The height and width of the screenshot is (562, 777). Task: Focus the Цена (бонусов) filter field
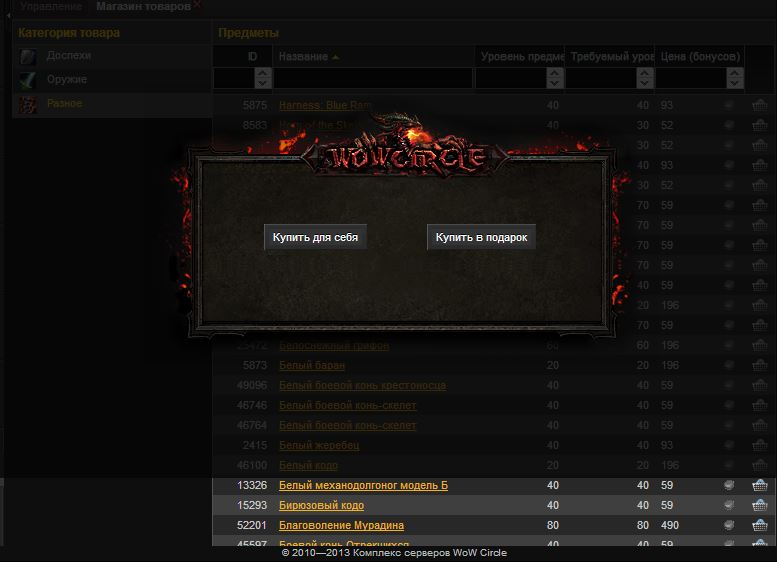691,78
